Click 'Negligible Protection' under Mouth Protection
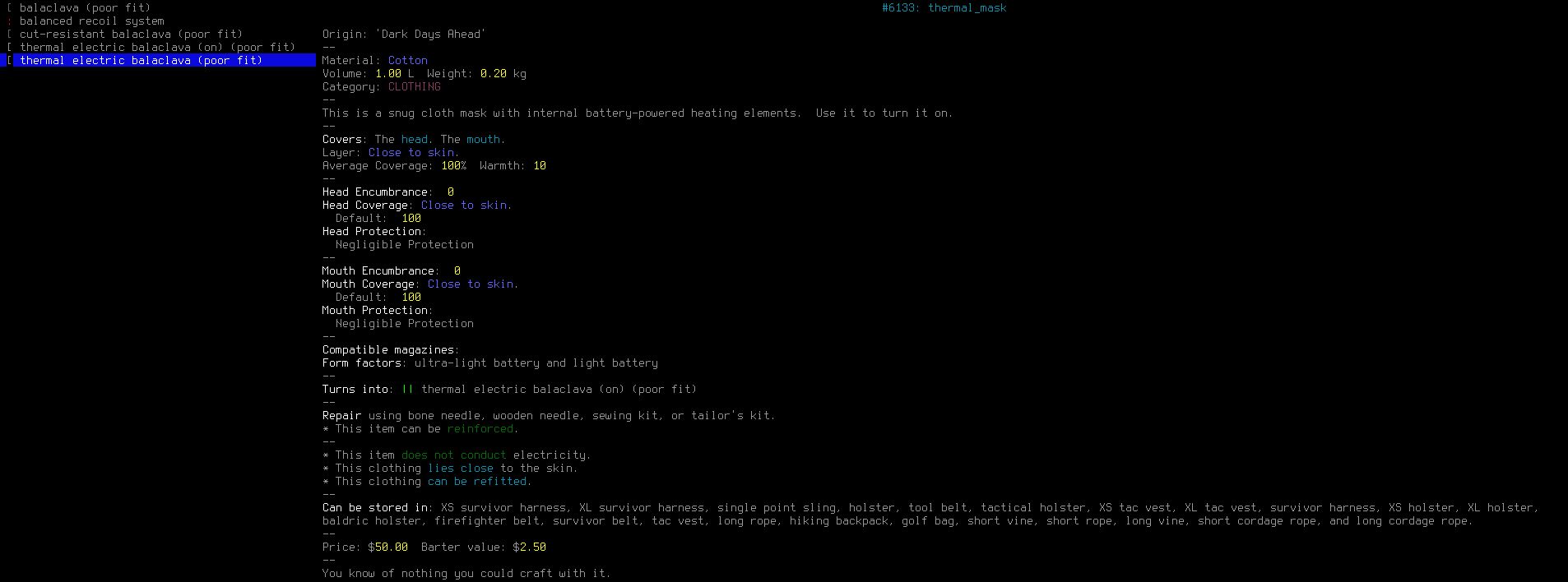Screen dimensions: 1568x582 pyautogui.click(x=405, y=324)
